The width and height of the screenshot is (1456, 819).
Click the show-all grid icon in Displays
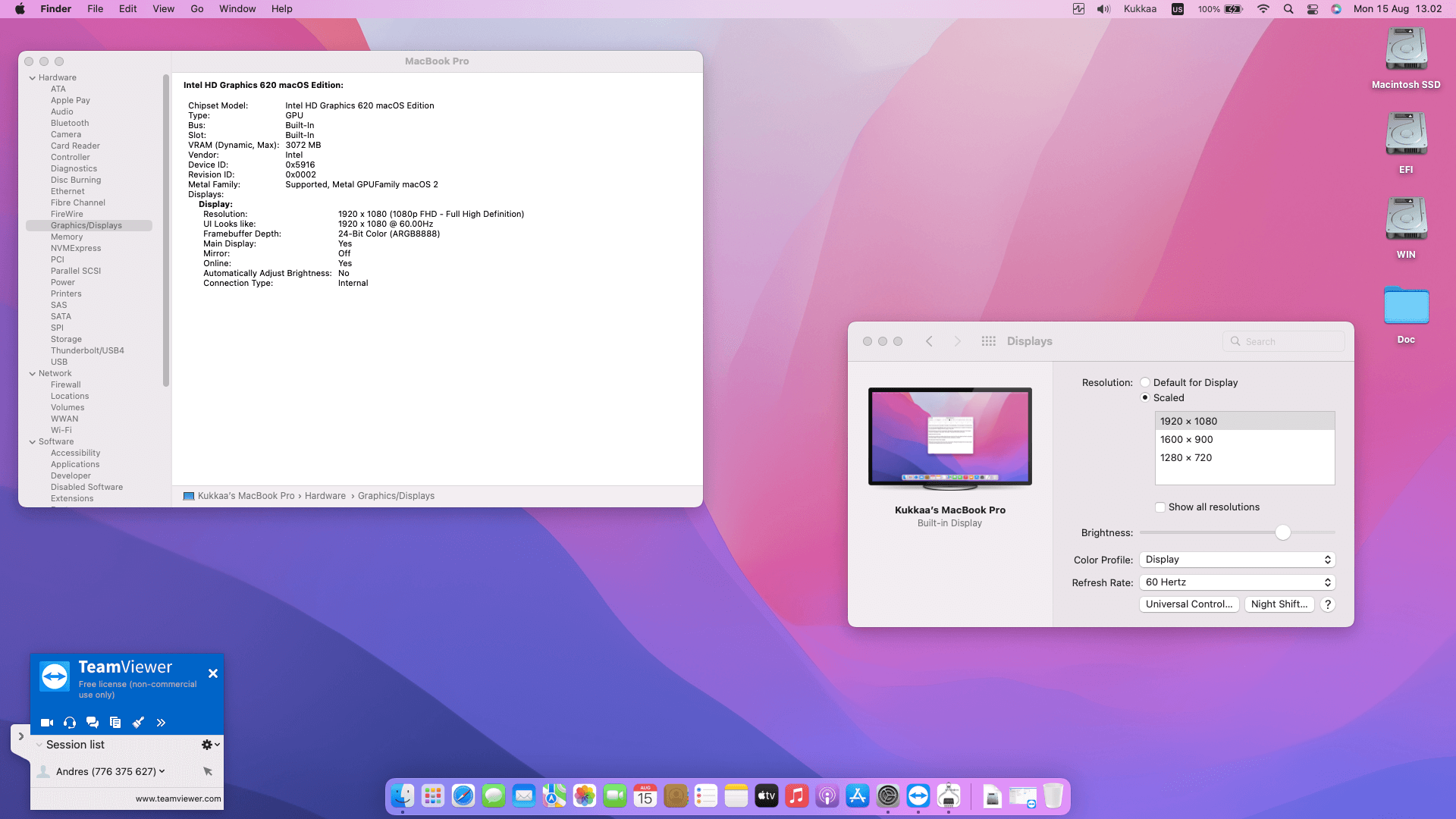click(988, 341)
